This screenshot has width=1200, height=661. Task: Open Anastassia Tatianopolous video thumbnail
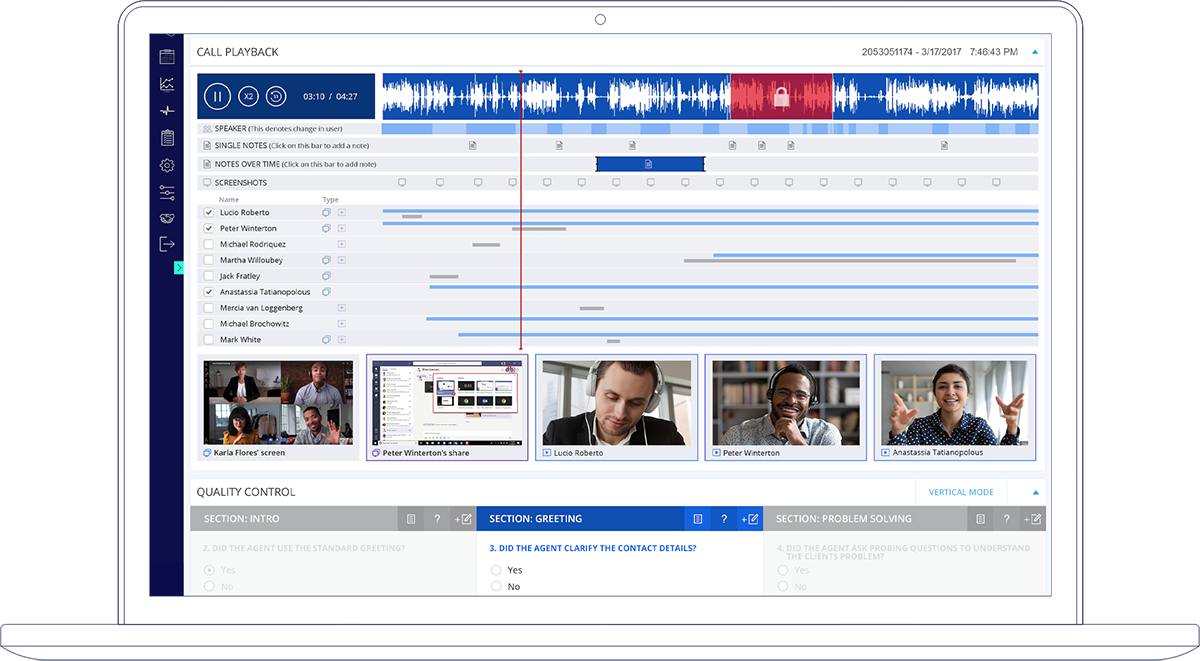click(x=954, y=407)
